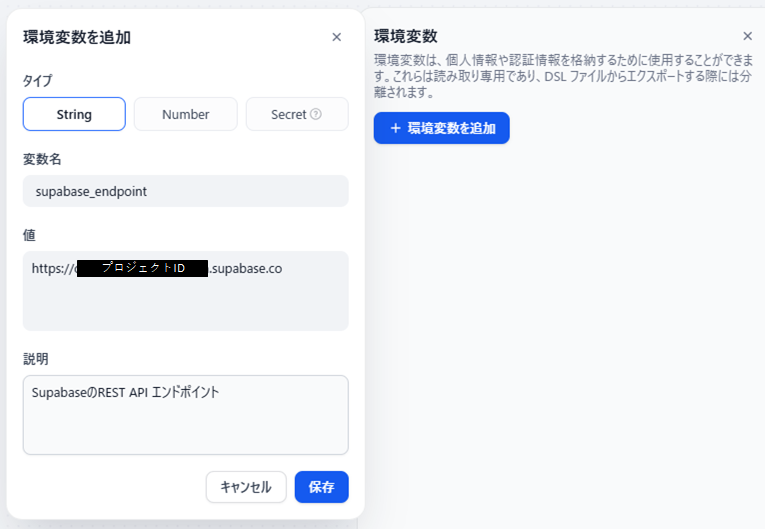
Task: Click the redacted プロジェクトID block in the URL
Action: pos(142,268)
